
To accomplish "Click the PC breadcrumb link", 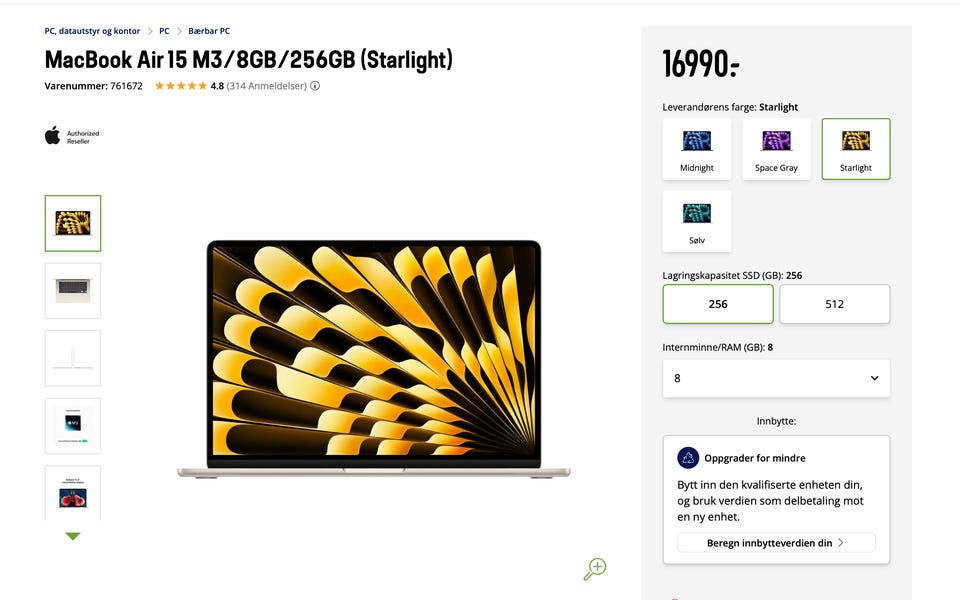I will 164,31.
